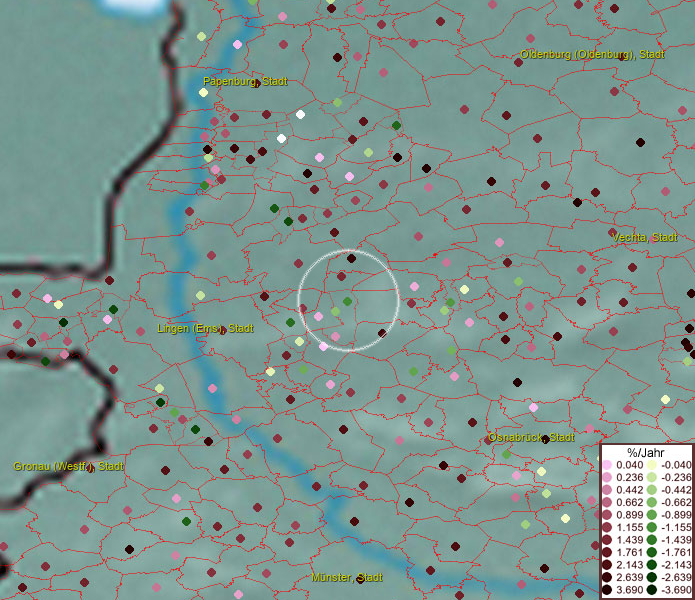695x600 pixels.
Task: Pick the 3.690 darkest maroon legend swatch
Action: (607, 590)
